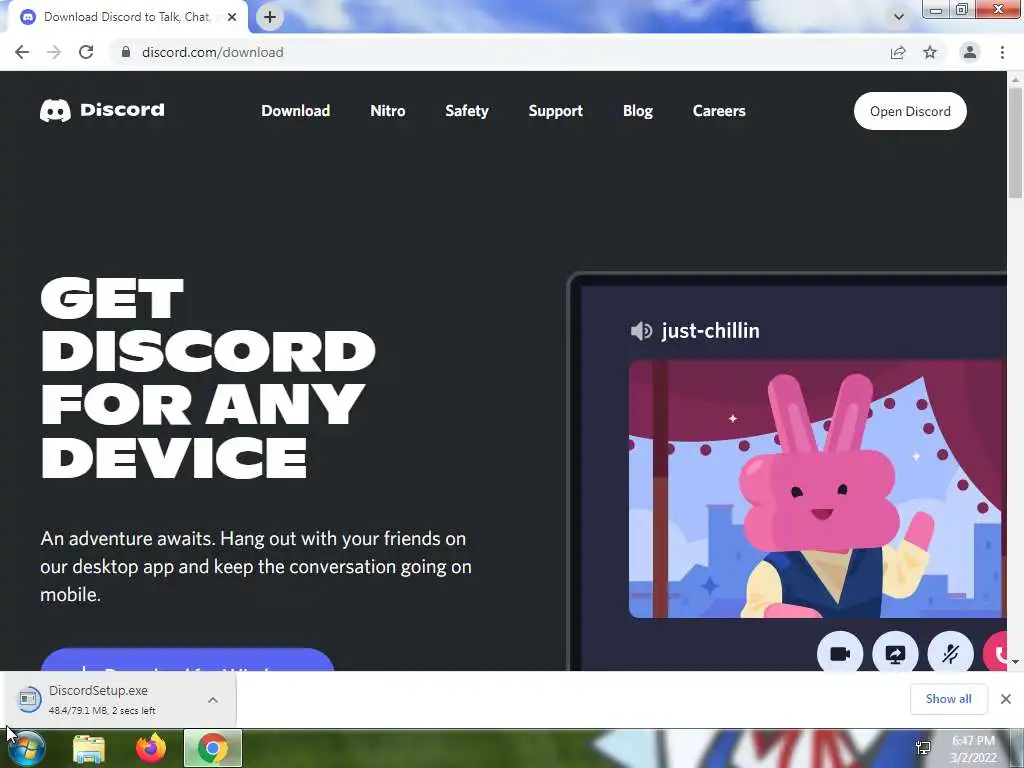The width and height of the screenshot is (1024, 768).
Task: Click the page vertical scrollbar thumb
Action: 1015,142
